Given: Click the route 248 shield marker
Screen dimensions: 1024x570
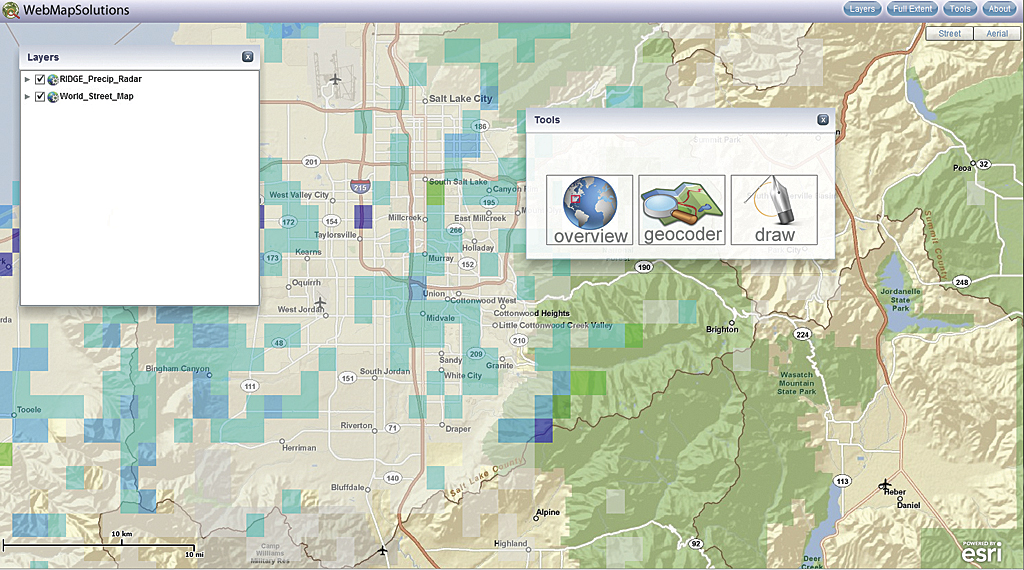Looking at the screenshot, I should [x=962, y=282].
